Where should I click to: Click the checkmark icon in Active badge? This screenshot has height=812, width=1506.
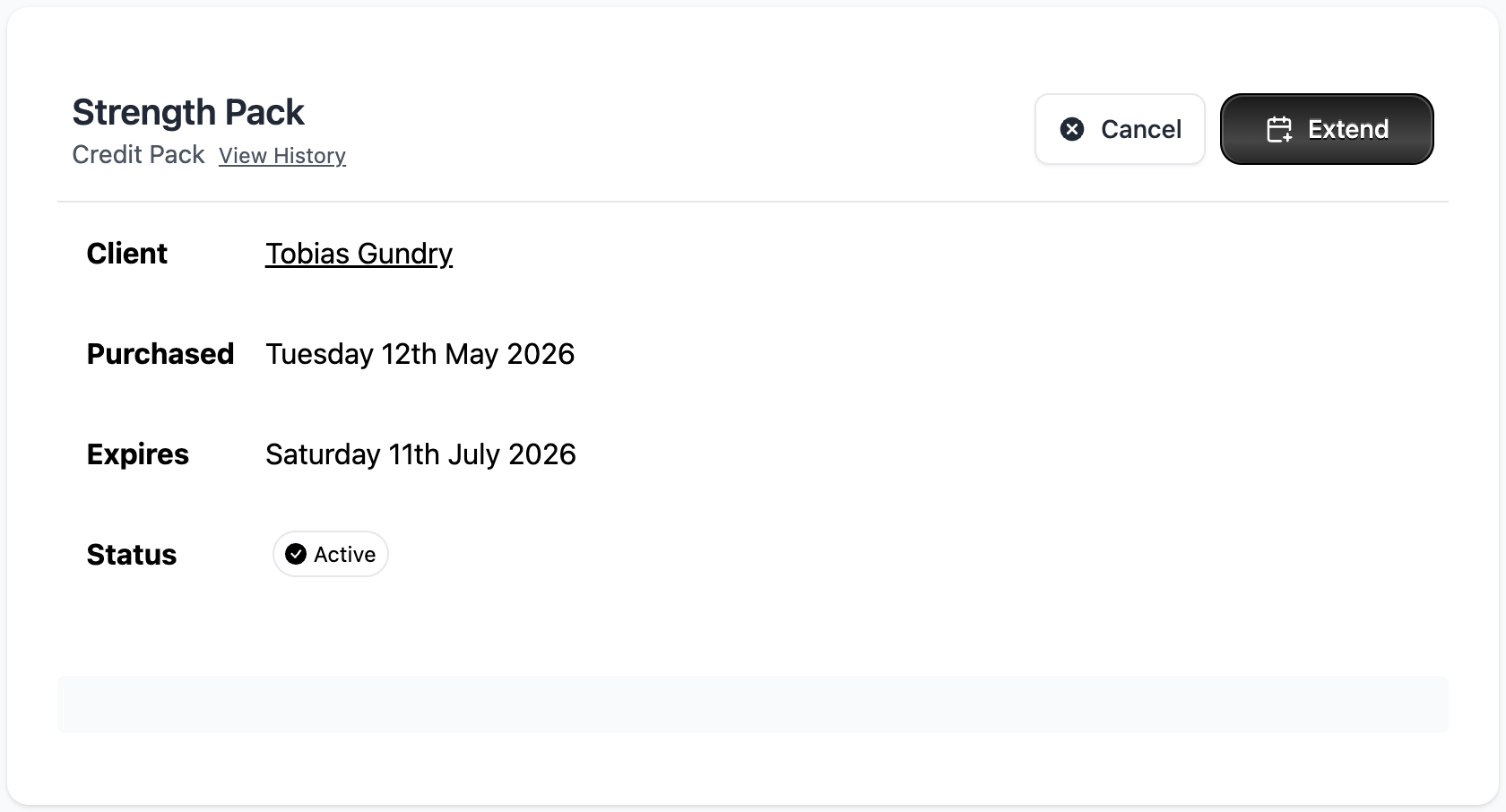point(296,554)
